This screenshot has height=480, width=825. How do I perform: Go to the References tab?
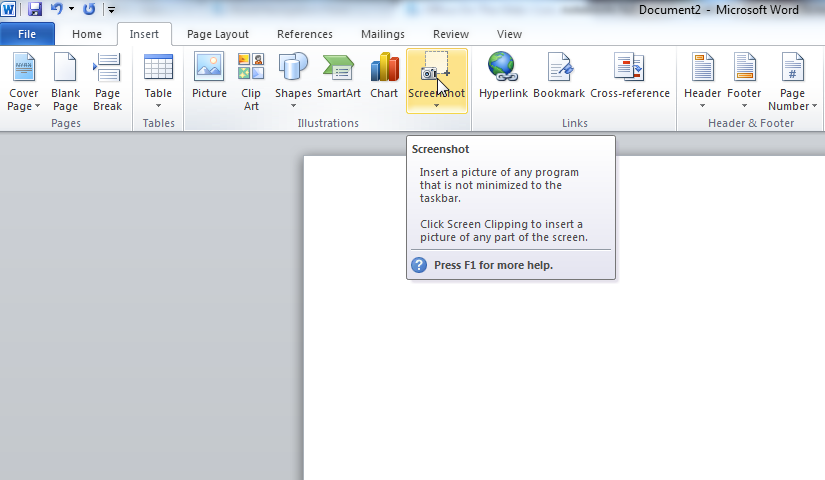305,34
